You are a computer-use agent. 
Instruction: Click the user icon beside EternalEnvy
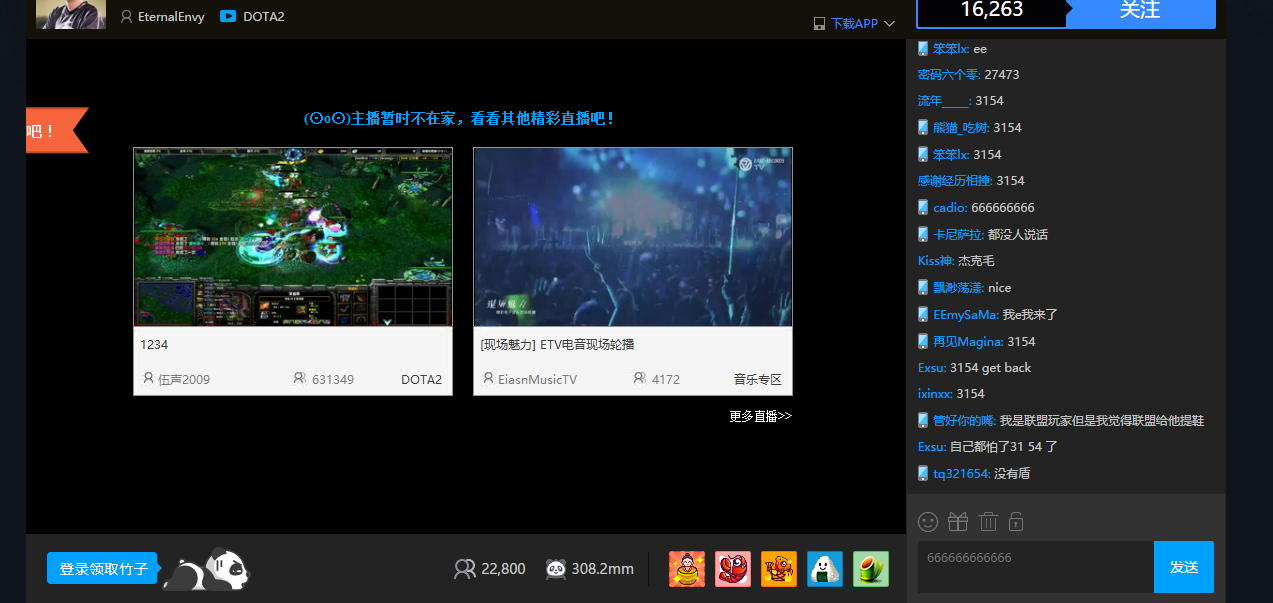tap(127, 16)
